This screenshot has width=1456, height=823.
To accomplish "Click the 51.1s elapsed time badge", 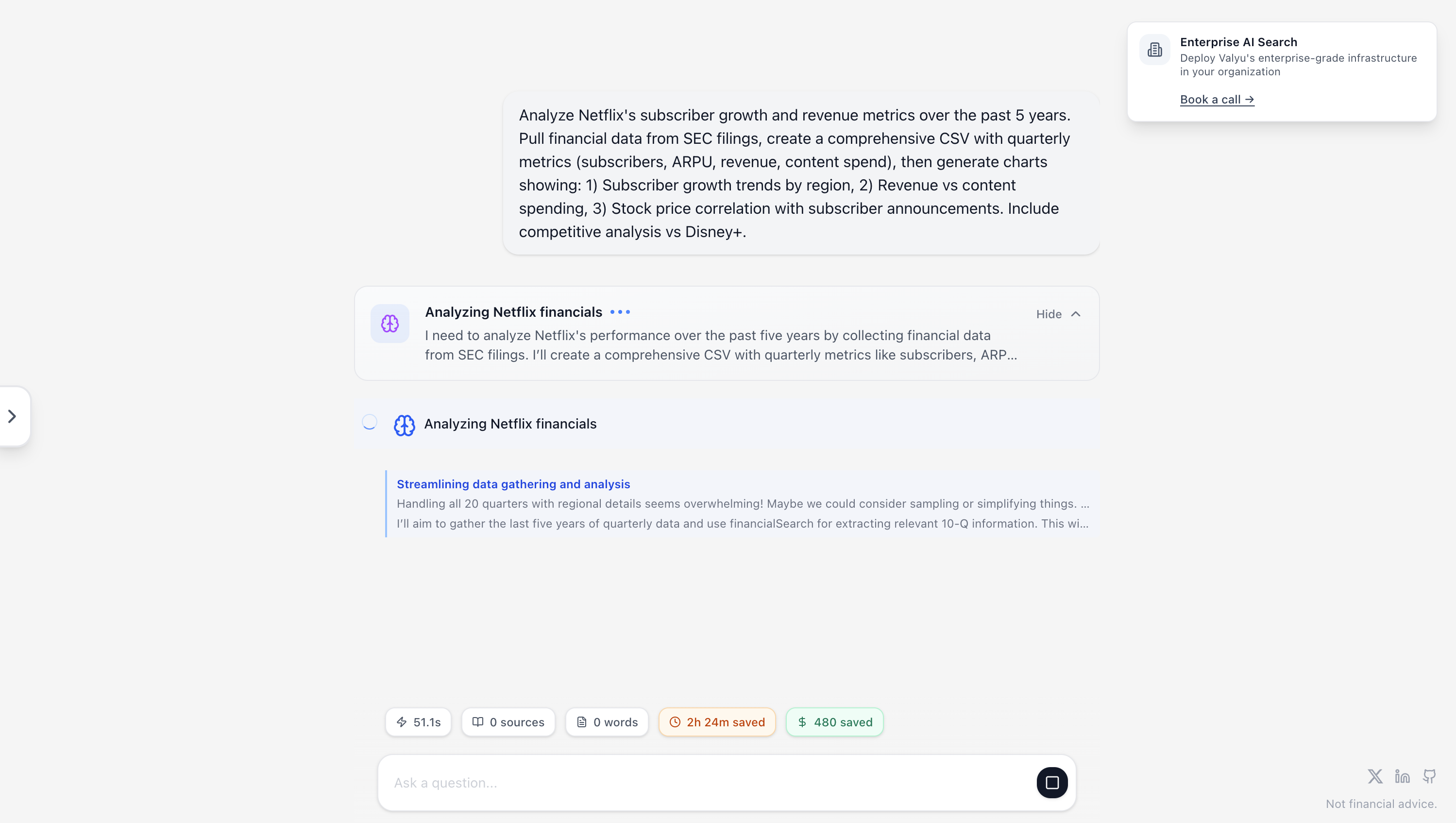I will coord(418,722).
